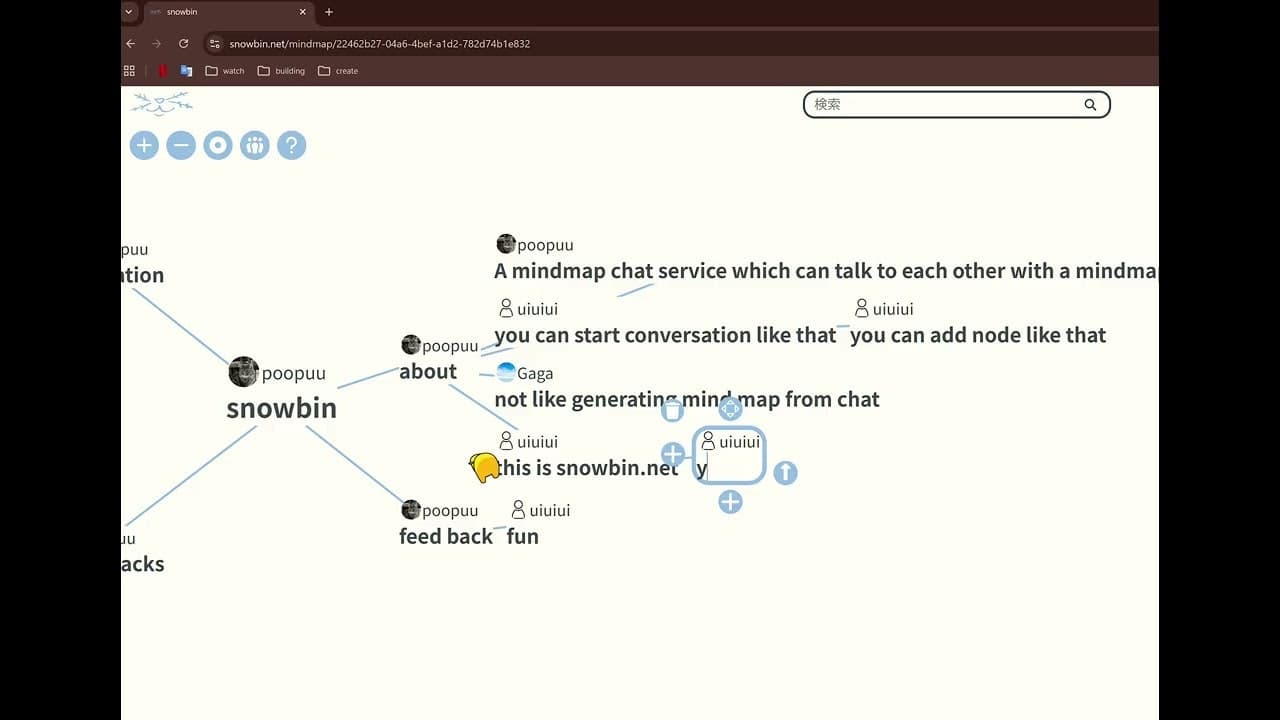
Task: Open help via the question mark icon
Action: (x=291, y=145)
